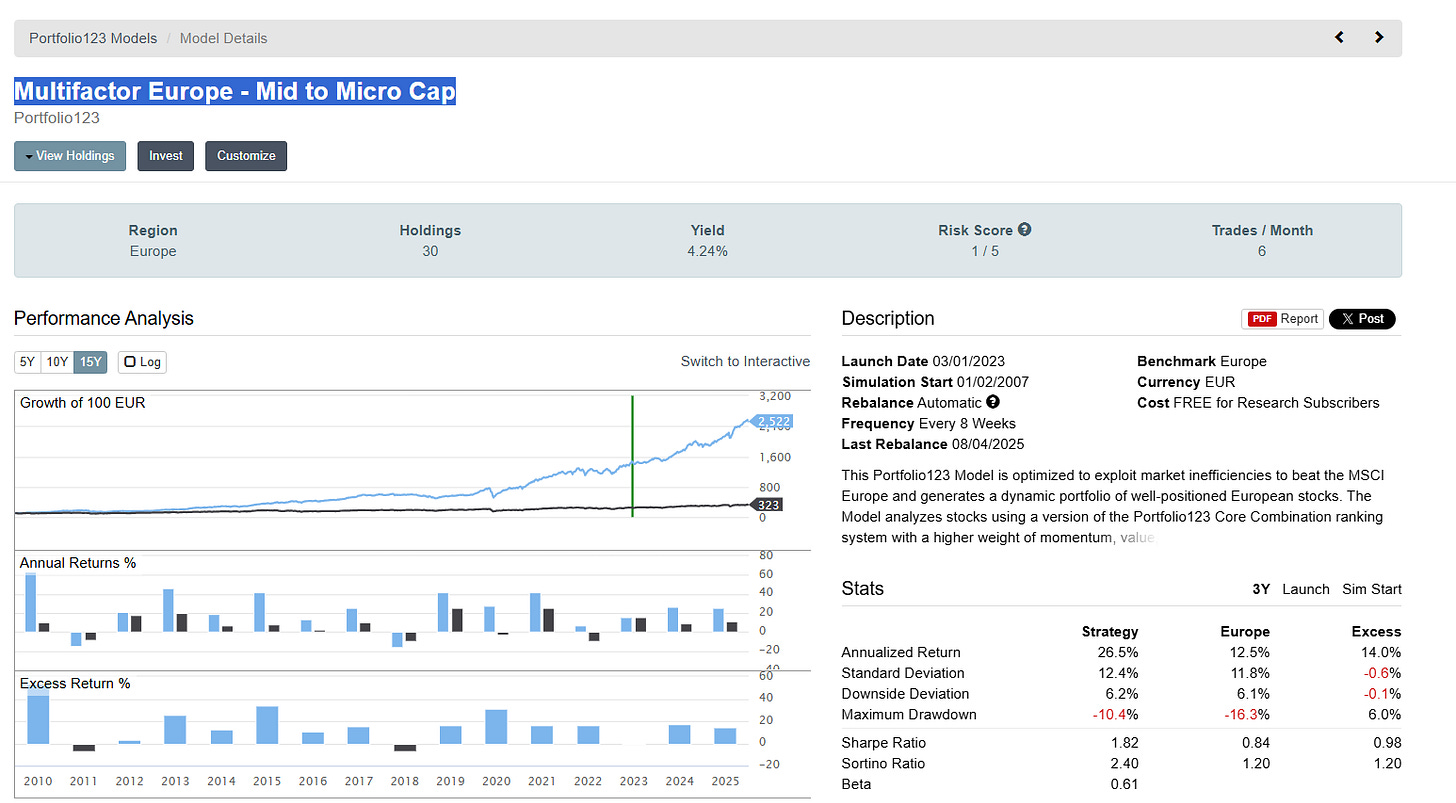Image resolution: width=1456 pixels, height=803 pixels.
Task: Click Excess Return % chart title
Action: (x=75, y=684)
